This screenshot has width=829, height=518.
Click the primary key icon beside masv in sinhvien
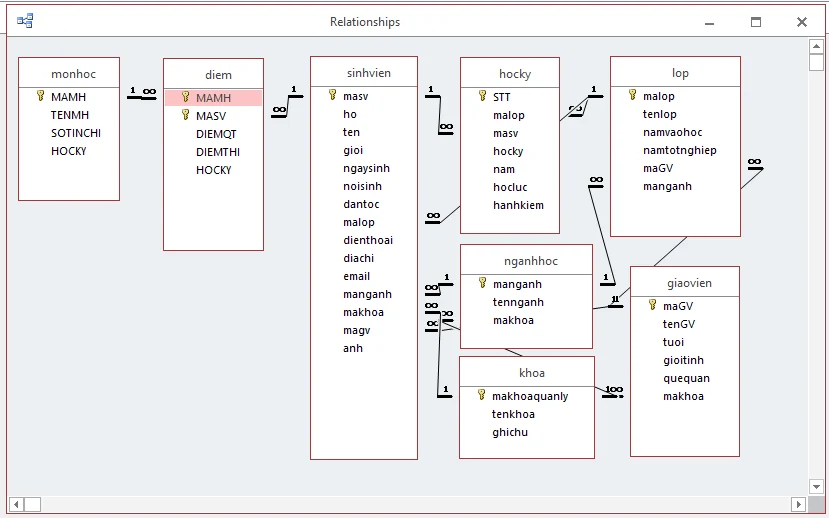coord(333,96)
